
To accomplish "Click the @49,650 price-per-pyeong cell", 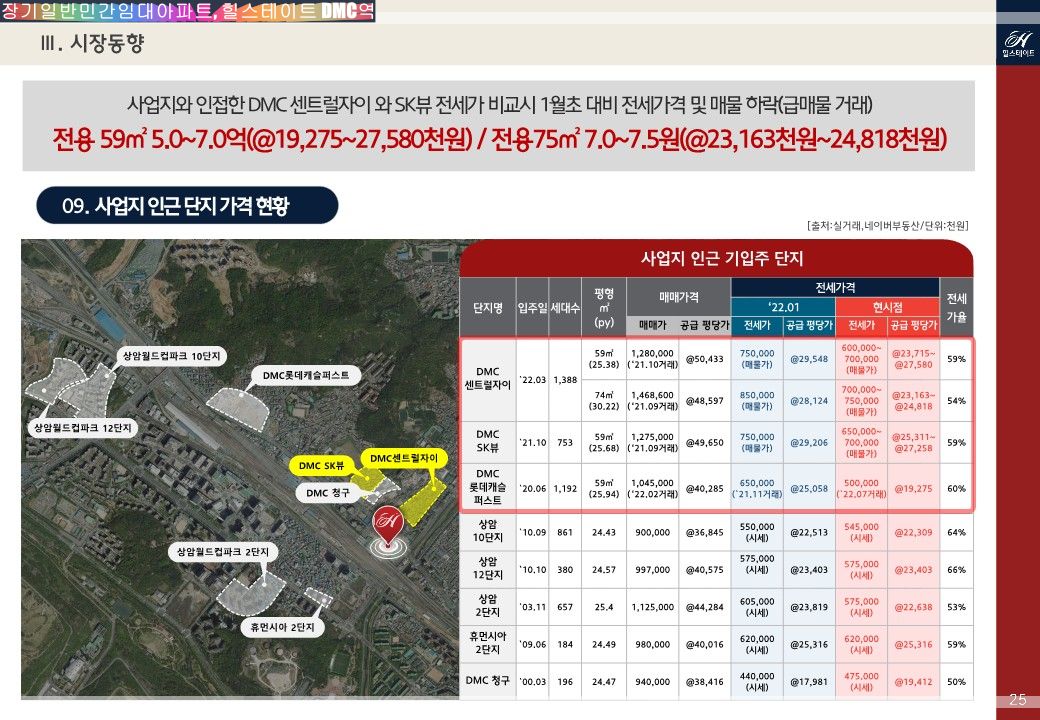I will [704, 442].
